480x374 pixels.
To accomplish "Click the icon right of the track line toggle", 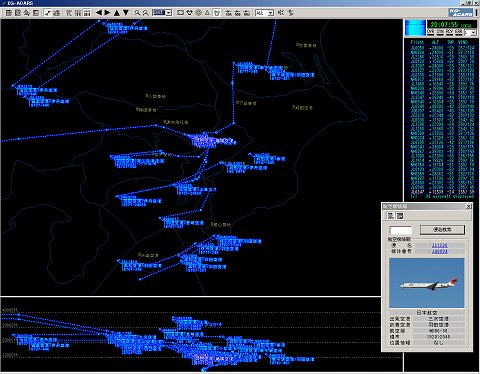I will [57, 13].
